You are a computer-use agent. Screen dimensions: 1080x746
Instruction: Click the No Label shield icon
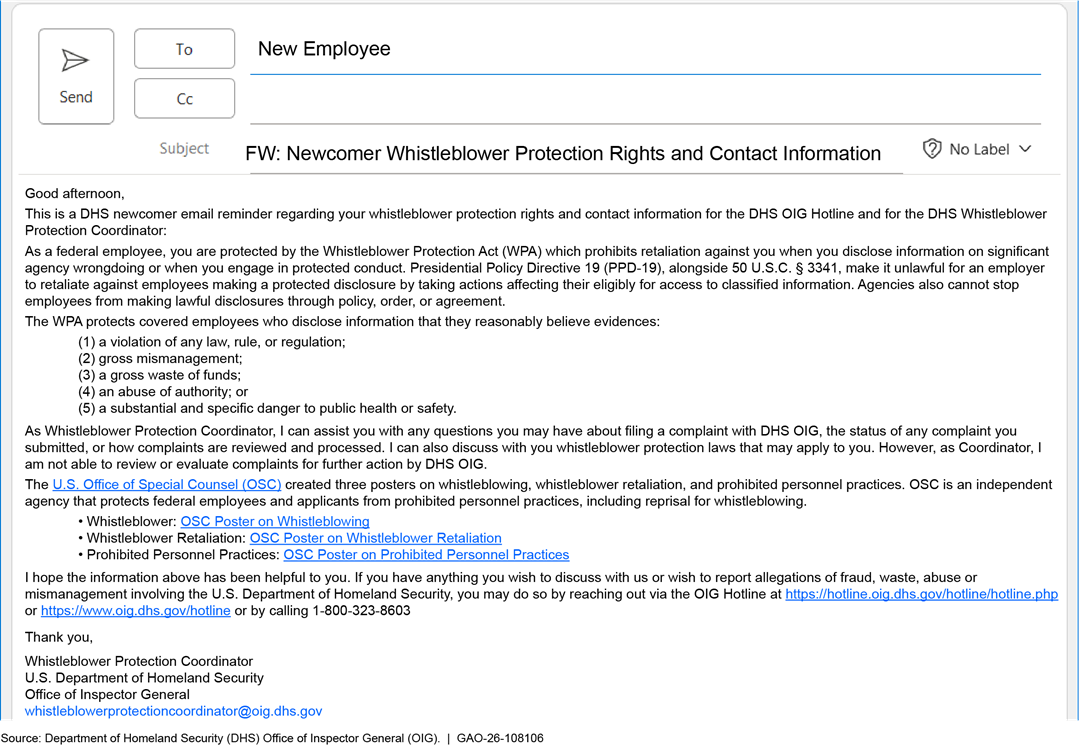pos(932,149)
